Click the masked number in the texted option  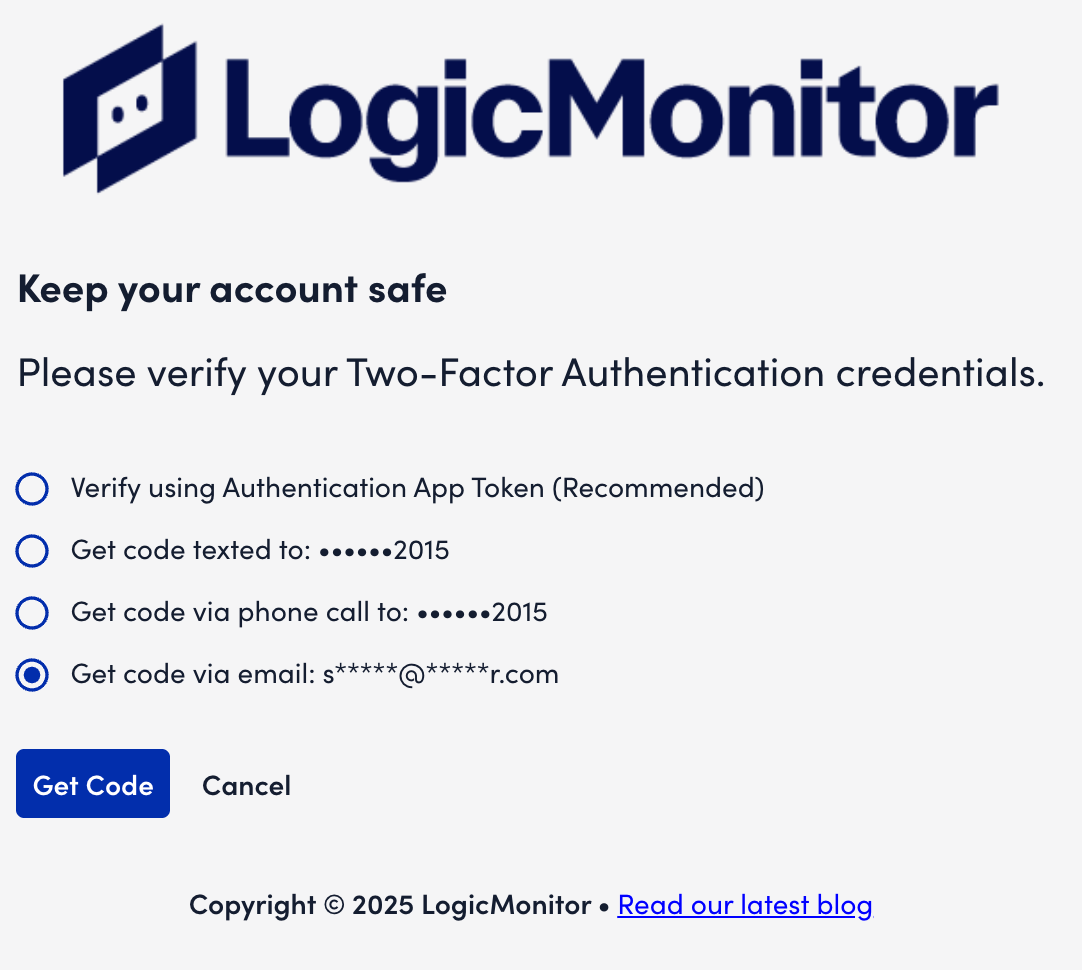[x=384, y=550]
